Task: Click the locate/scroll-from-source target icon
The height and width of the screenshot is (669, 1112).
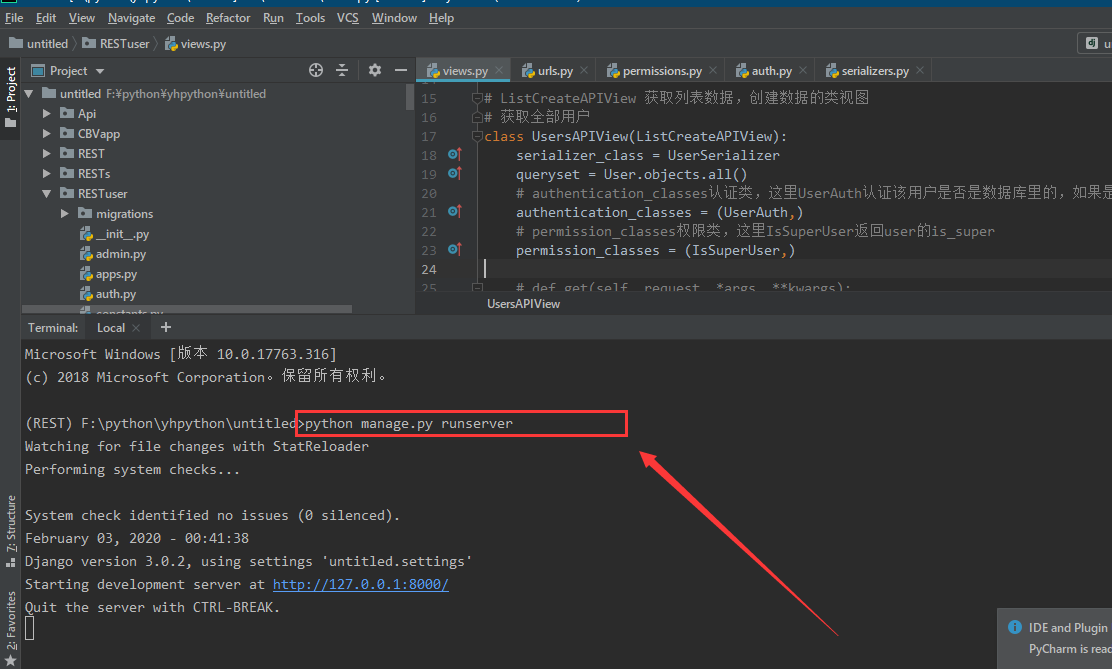Action: click(316, 70)
